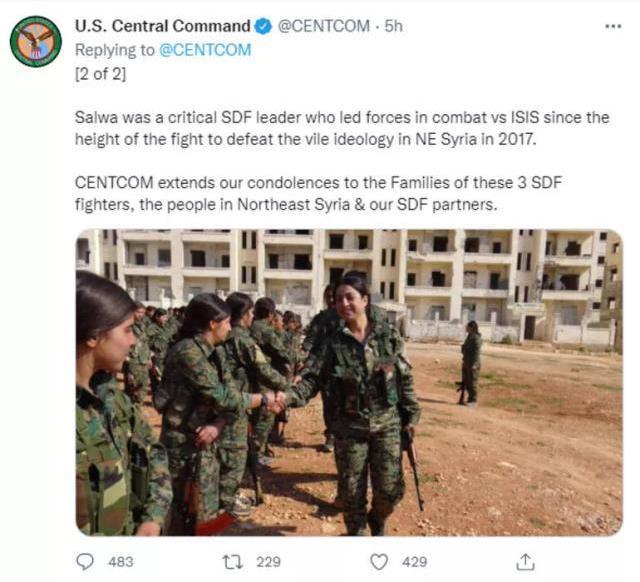Click the share upload icon

coord(526,562)
